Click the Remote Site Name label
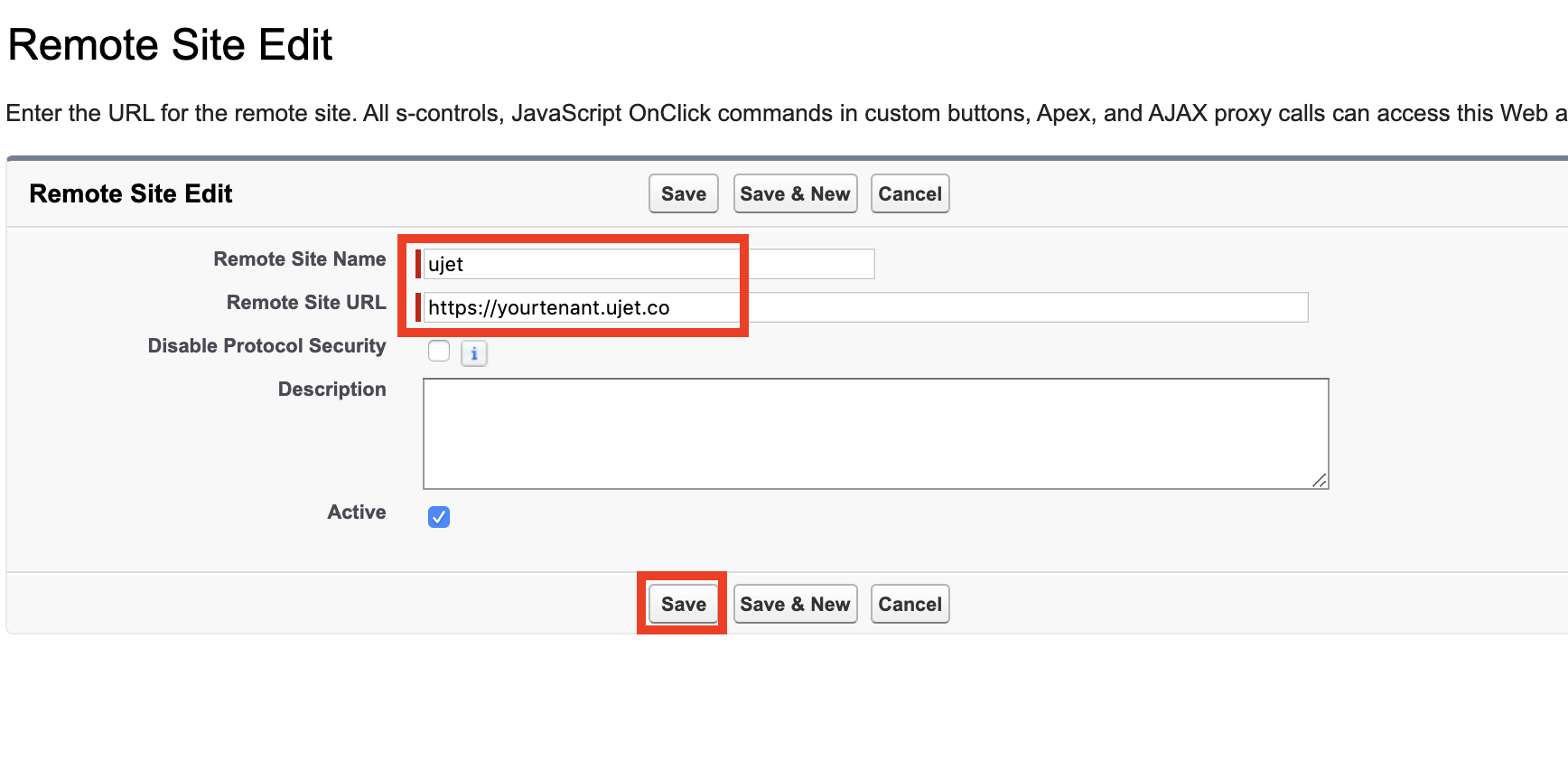The height and width of the screenshot is (761, 1568). coord(299,259)
